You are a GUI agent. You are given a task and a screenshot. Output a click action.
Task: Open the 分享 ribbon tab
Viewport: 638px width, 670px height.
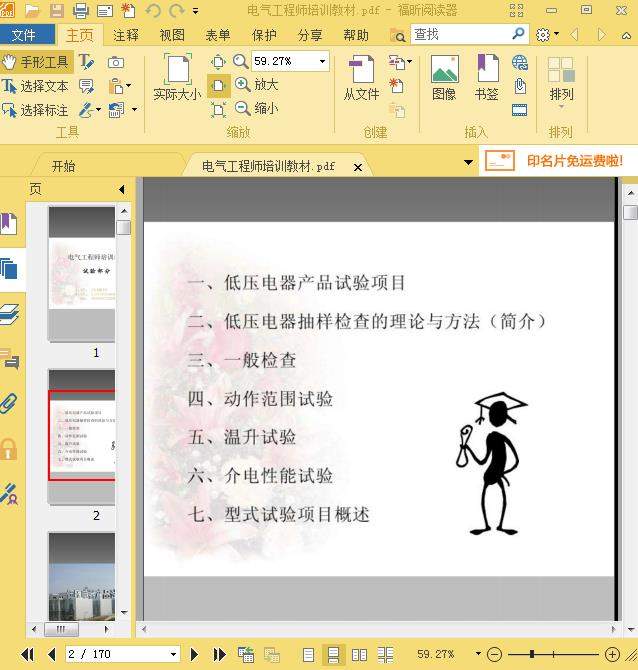coord(310,35)
